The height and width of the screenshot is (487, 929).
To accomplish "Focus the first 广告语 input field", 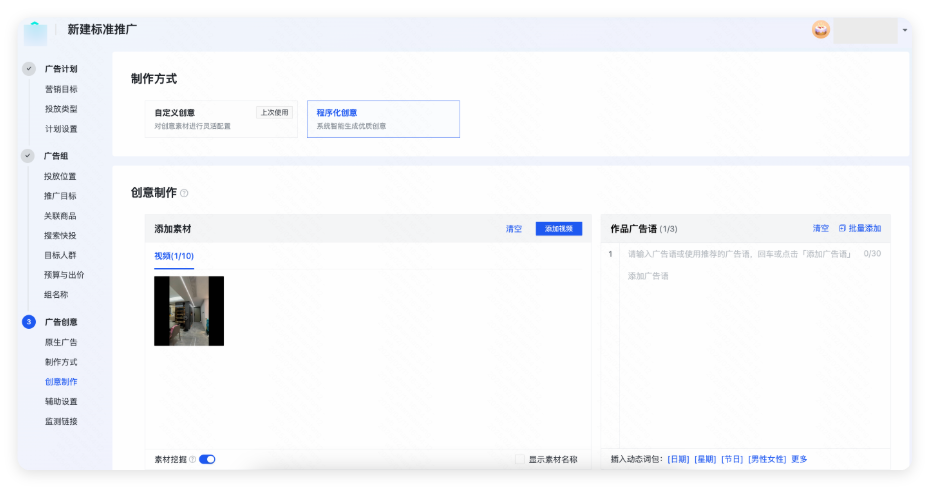I will pyautogui.click(x=739, y=254).
